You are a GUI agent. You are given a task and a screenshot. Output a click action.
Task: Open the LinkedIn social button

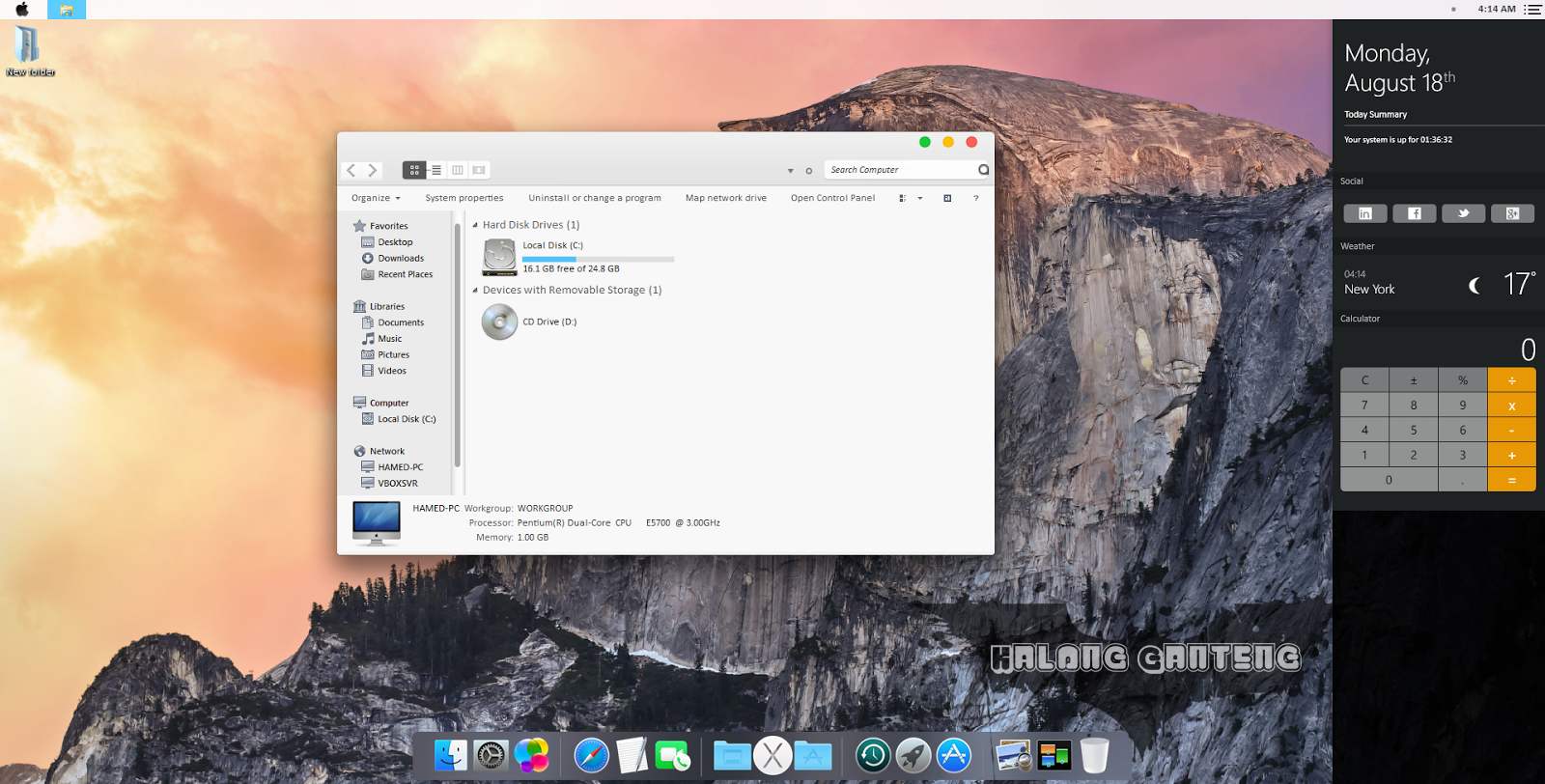point(1365,213)
